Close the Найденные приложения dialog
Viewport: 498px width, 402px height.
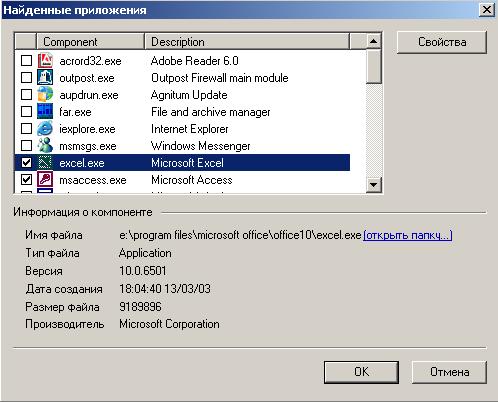pos(487,10)
